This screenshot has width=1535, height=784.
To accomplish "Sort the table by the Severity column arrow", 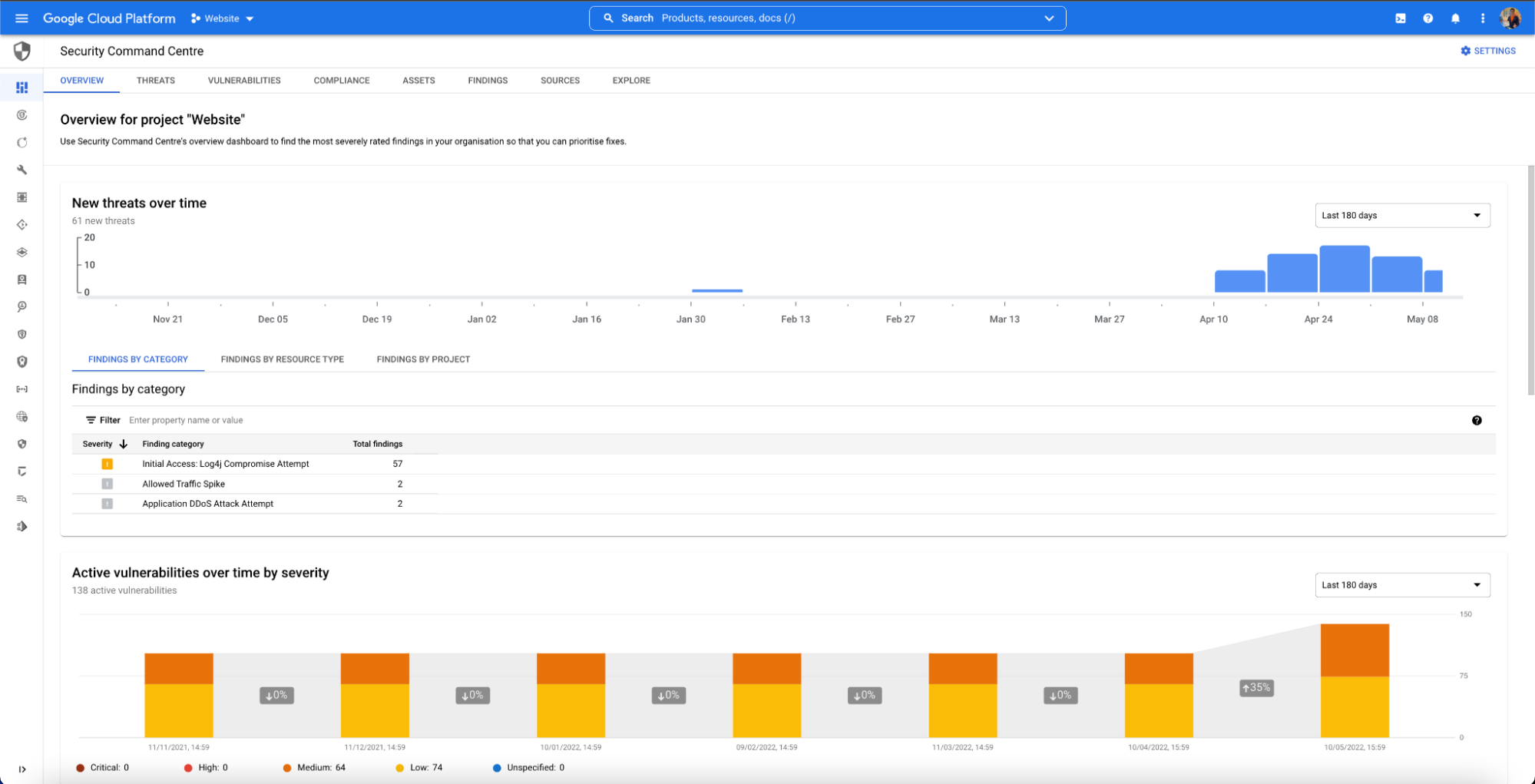I will [124, 444].
